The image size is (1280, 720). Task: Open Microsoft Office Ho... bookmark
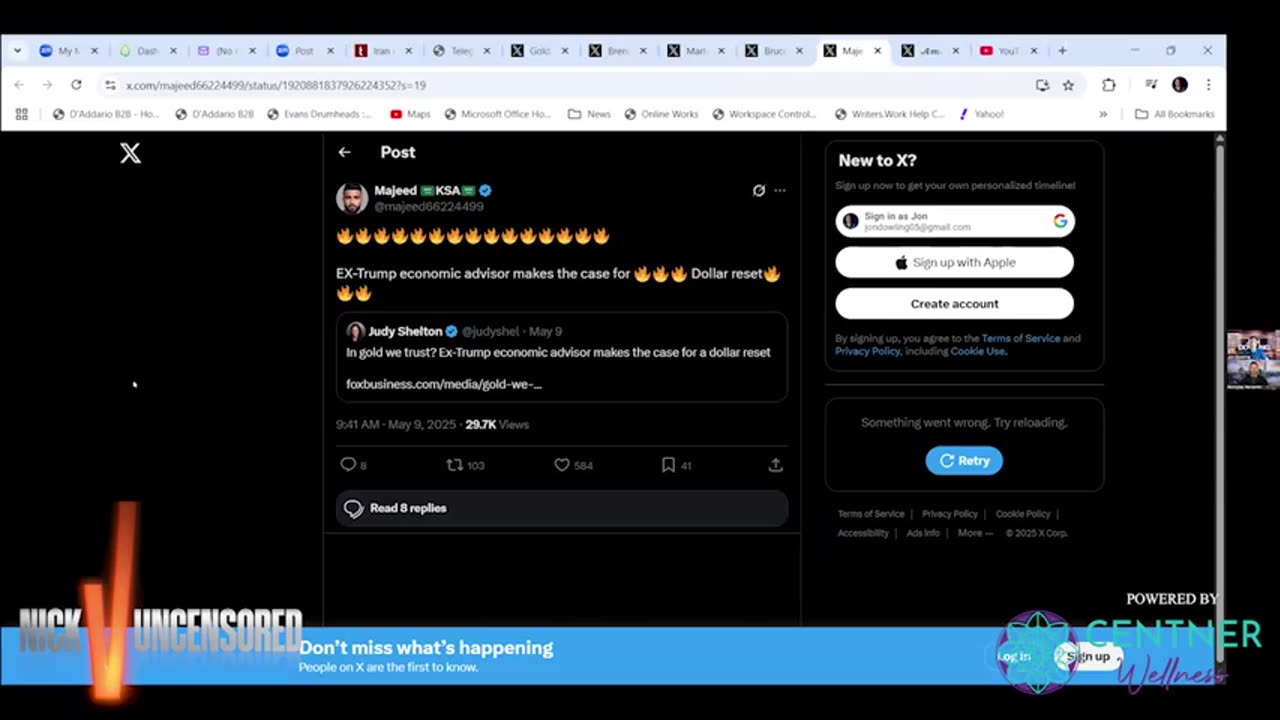[x=497, y=114]
